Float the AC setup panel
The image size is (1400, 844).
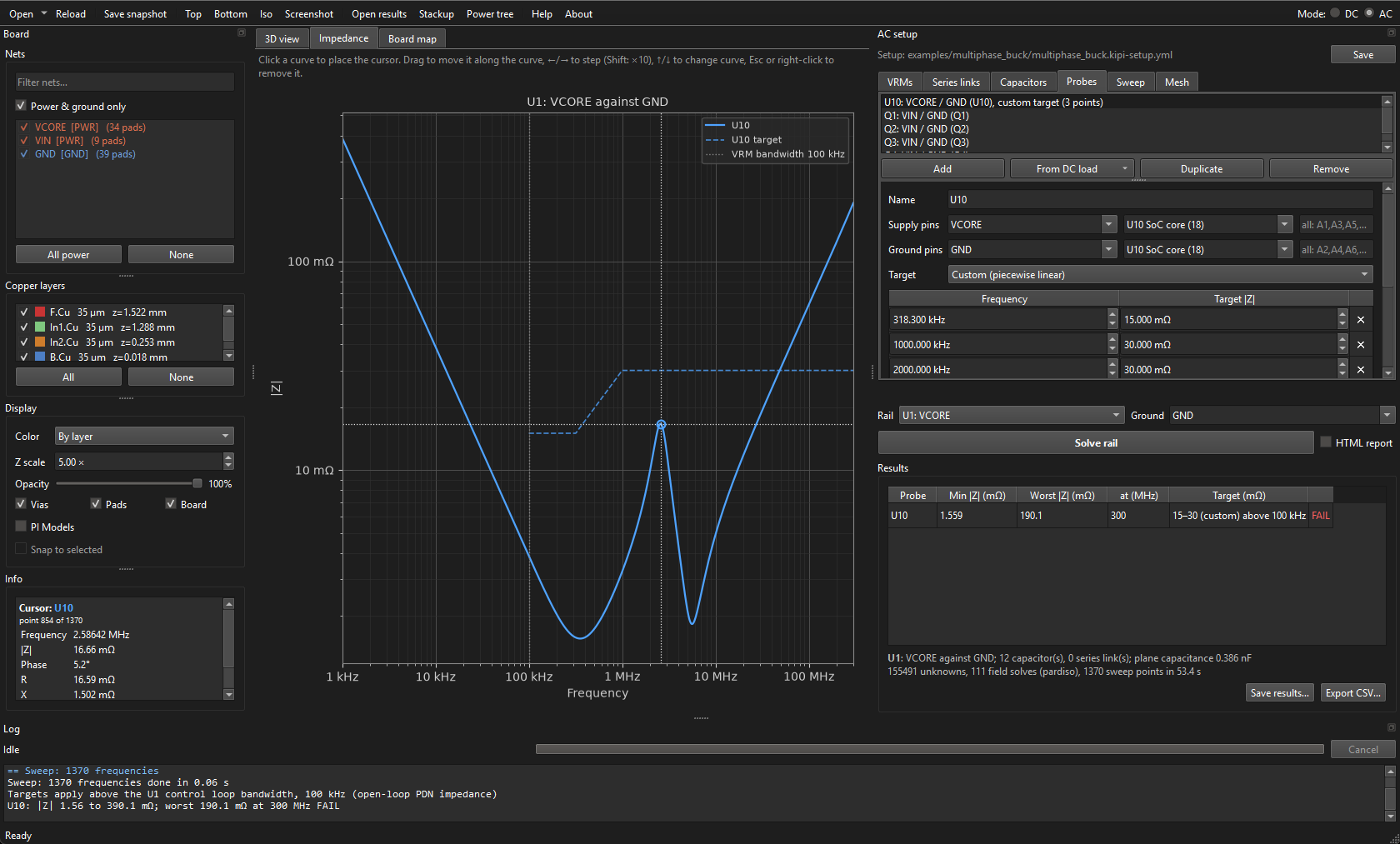[x=1391, y=33]
